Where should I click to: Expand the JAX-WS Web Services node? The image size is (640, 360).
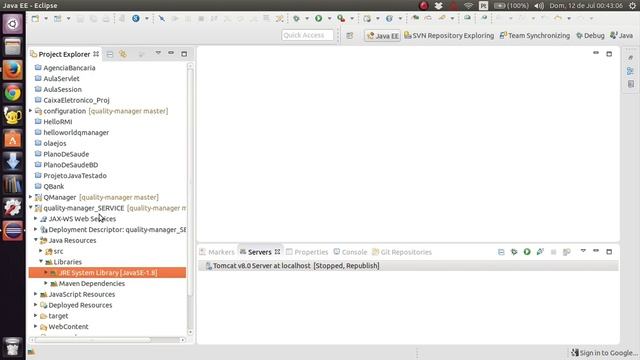[x=36, y=219]
